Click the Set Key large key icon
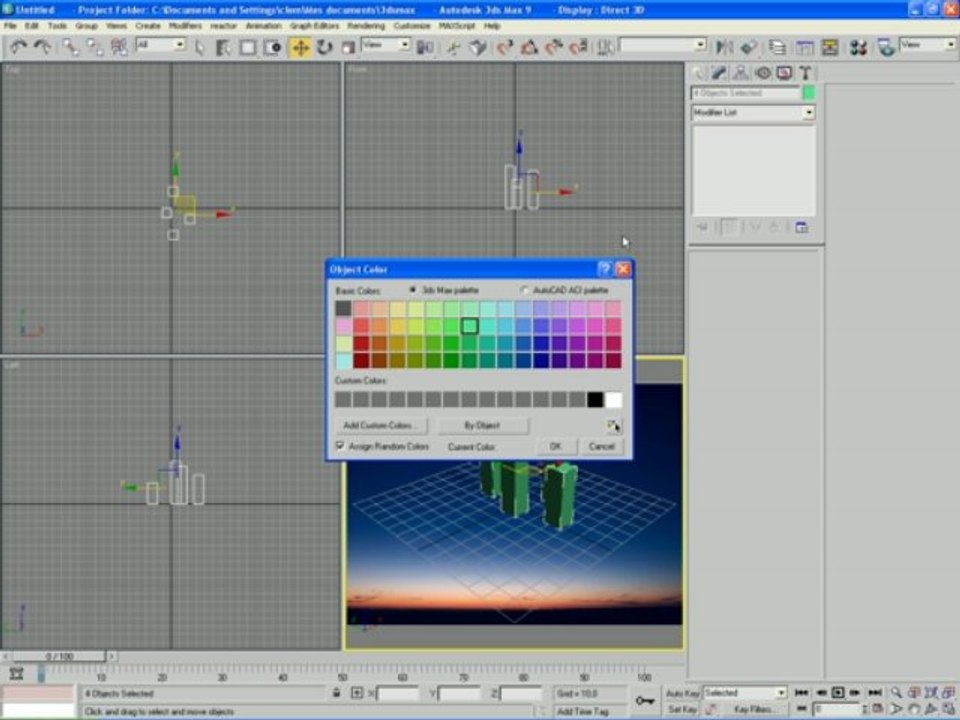Image resolution: width=960 pixels, height=720 pixels. (645, 701)
